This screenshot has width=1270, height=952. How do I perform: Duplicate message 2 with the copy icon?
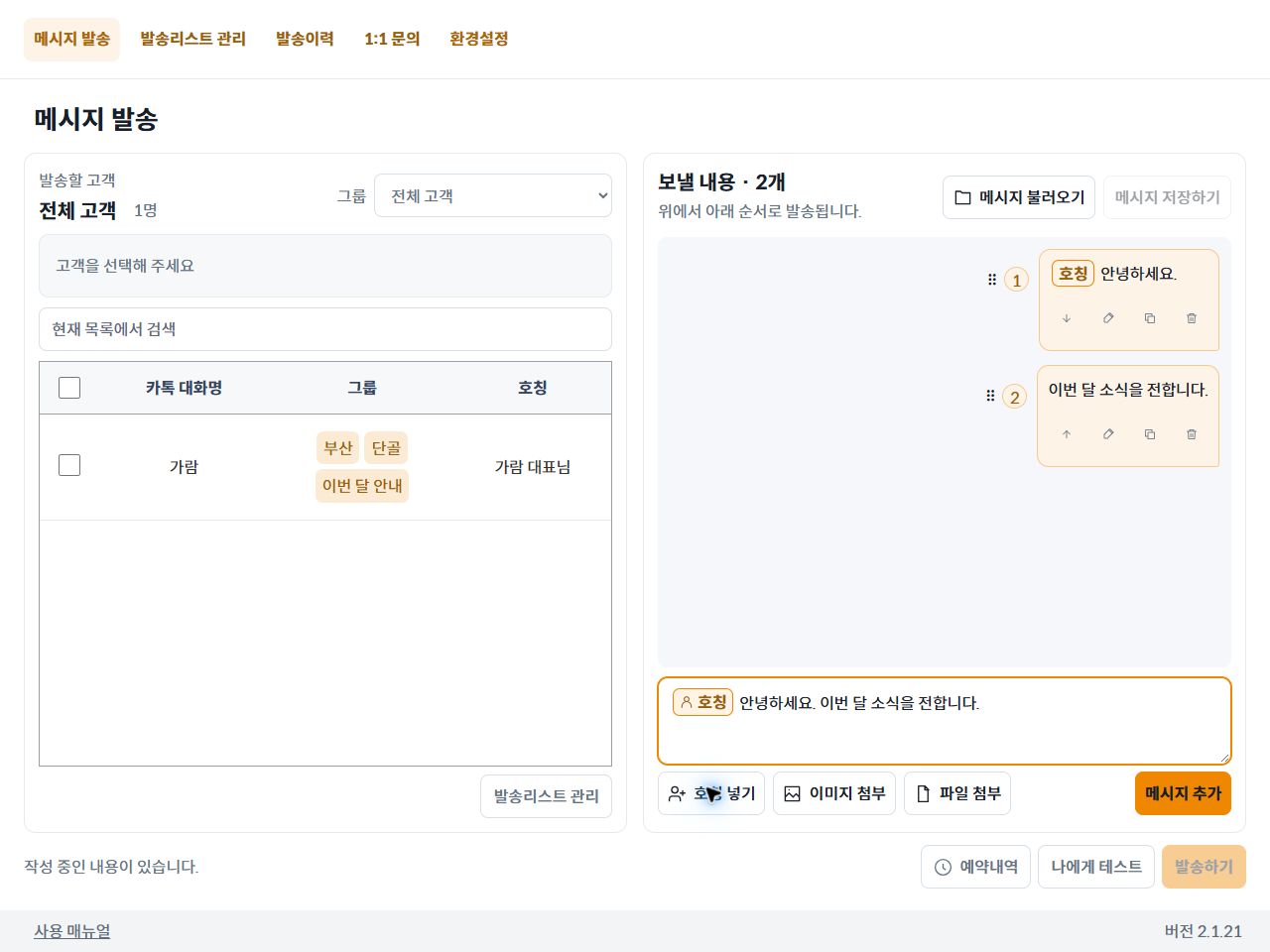(1150, 434)
